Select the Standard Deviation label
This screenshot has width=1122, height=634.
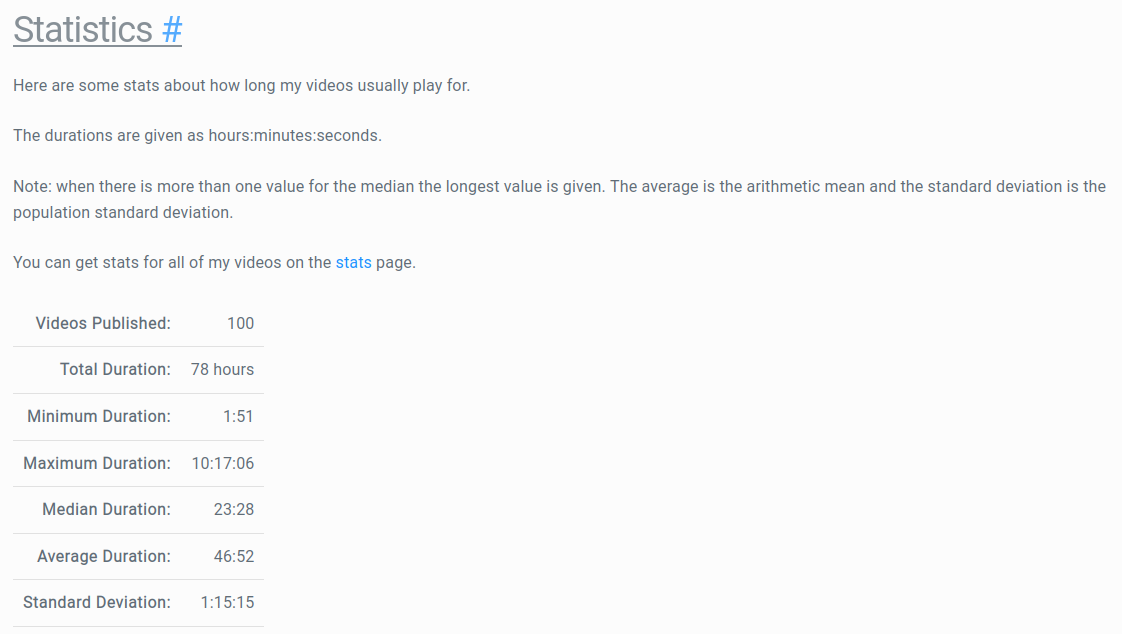97,603
